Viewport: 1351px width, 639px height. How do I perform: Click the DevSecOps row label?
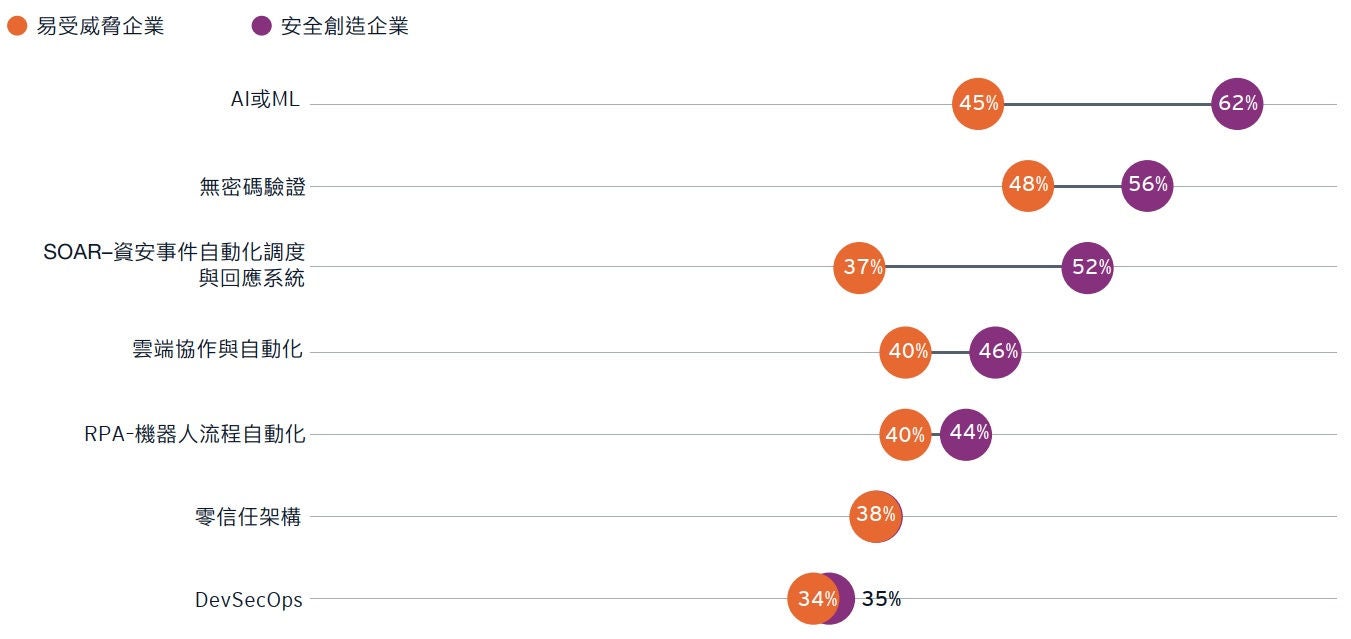click(248, 600)
